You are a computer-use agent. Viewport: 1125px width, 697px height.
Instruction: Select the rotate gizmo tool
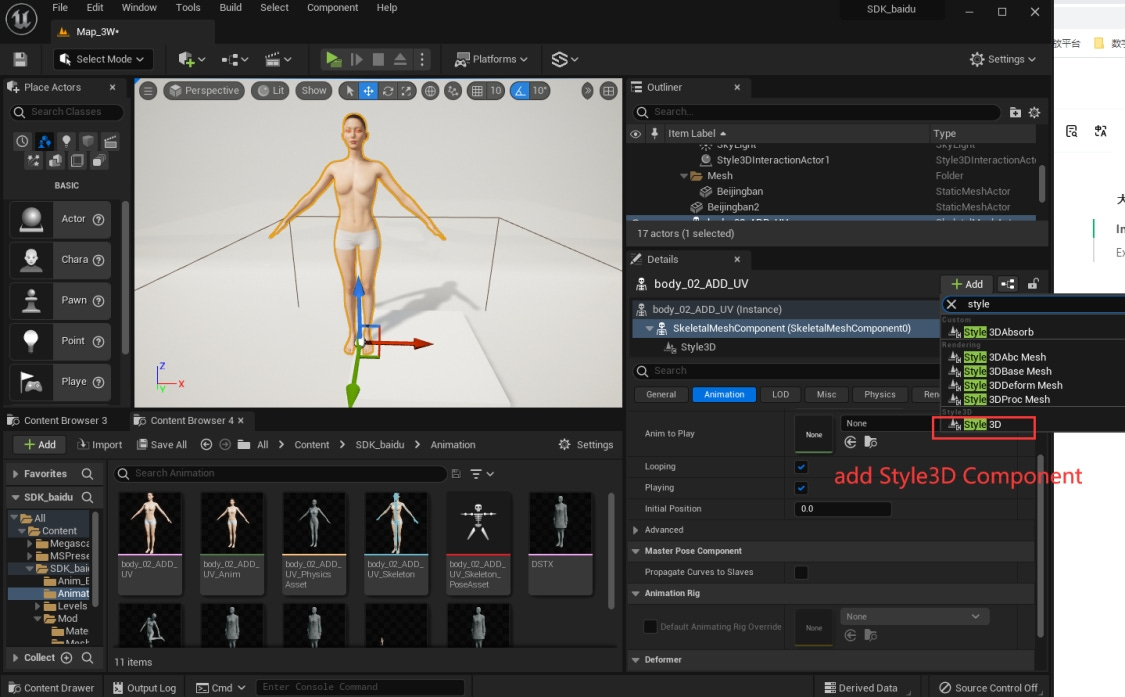[x=387, y=90]
